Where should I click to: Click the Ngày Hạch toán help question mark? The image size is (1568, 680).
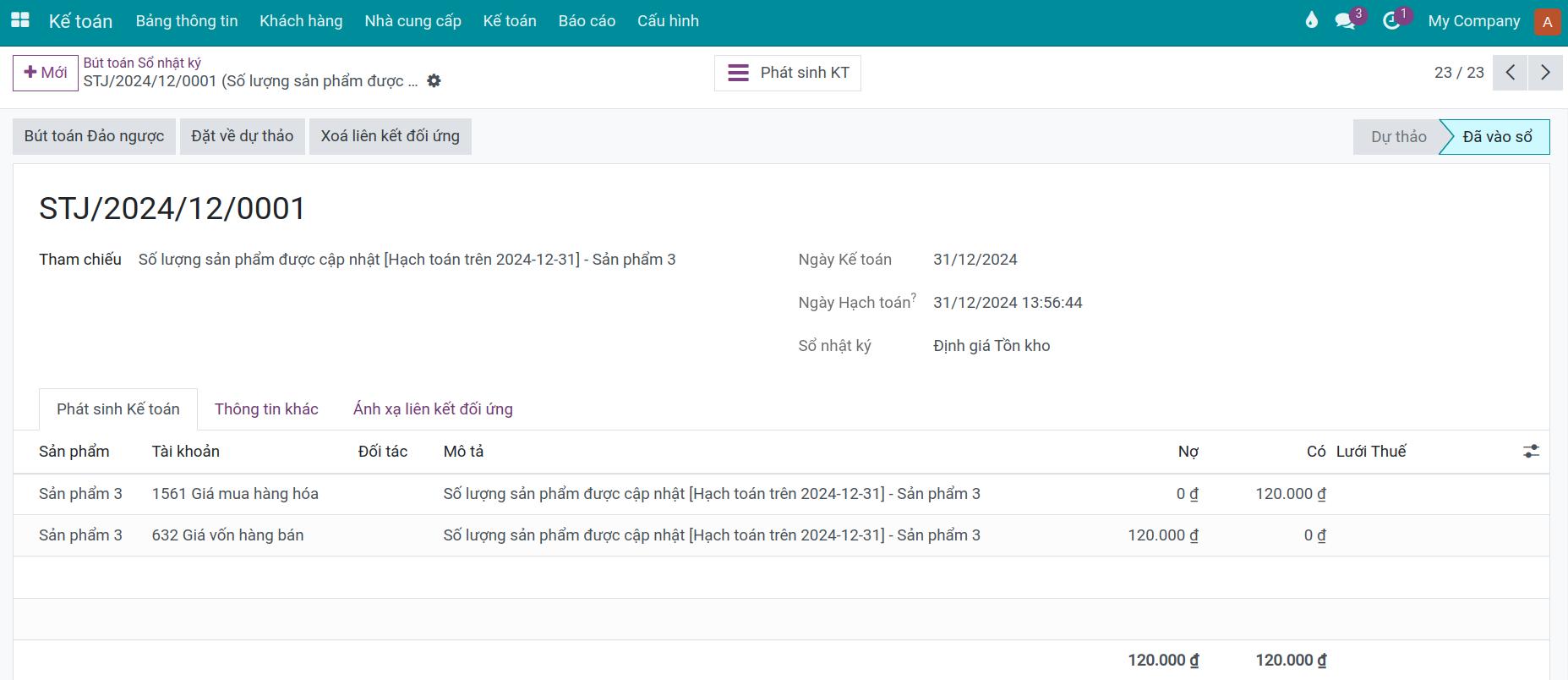(x=913, y=297)
